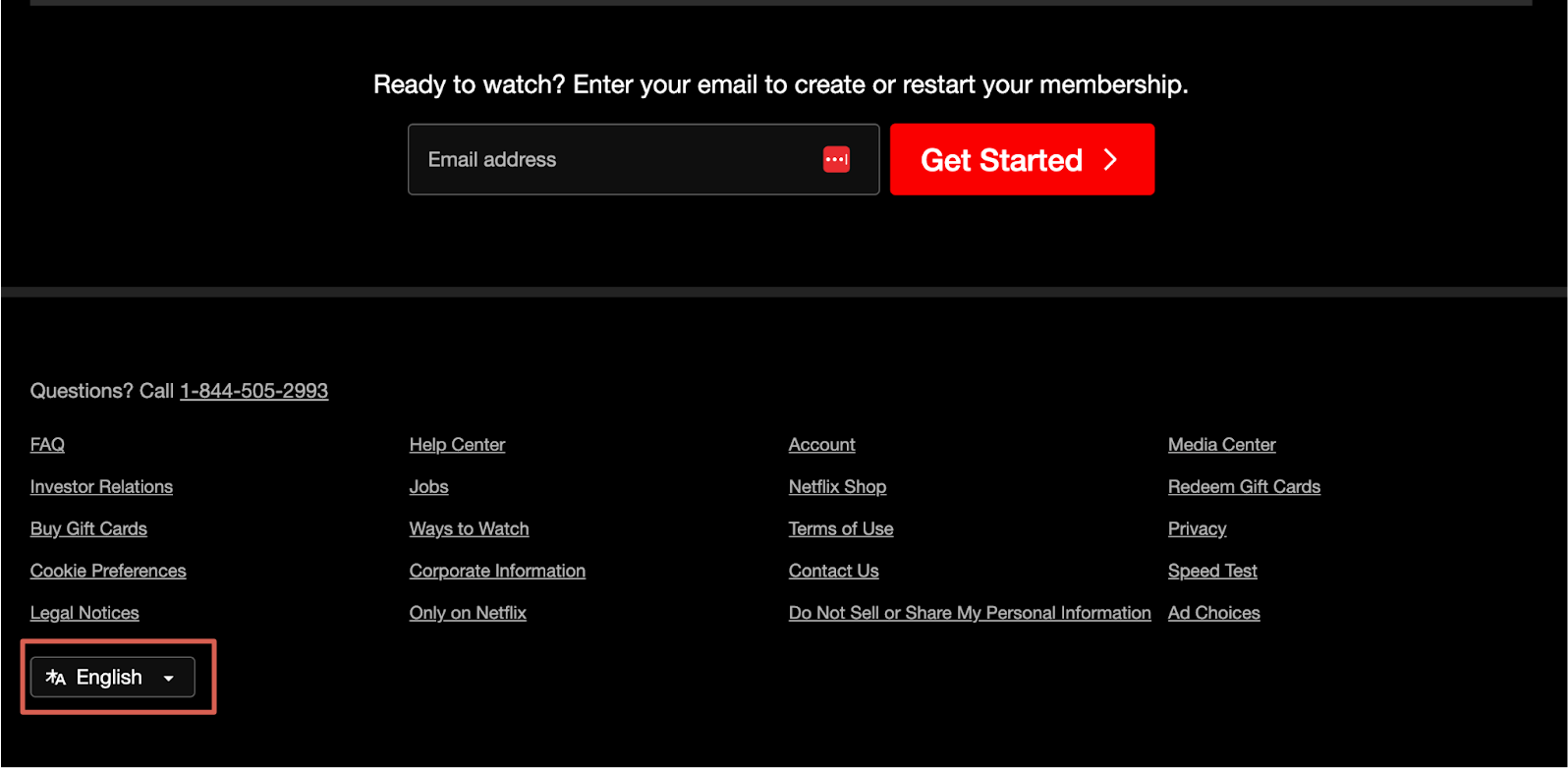
Task: Select Redeem Gift Cards
Action: (1244, 487)
